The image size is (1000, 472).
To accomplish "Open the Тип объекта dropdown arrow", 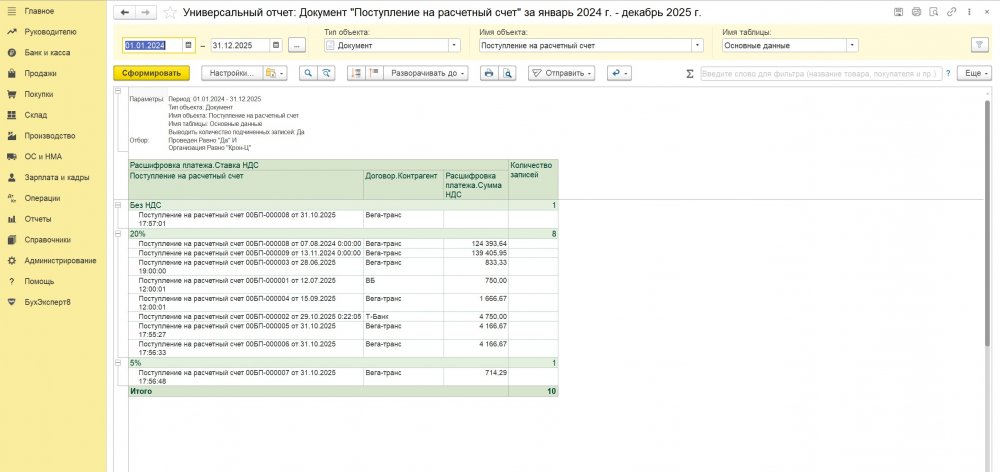I will coord(454,45).
